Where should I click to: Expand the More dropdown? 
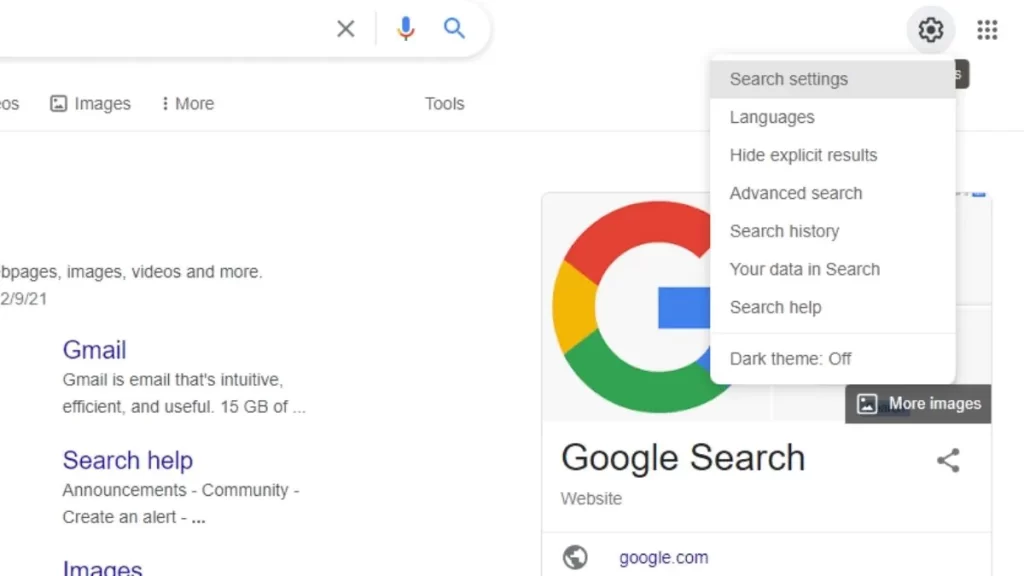coord(187,103)
